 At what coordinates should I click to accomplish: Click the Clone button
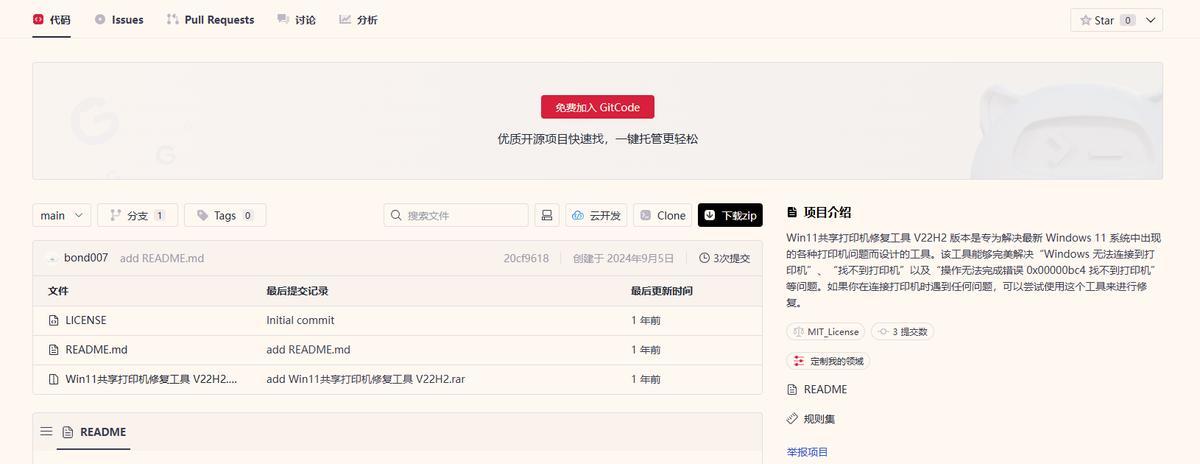(662, 215)
